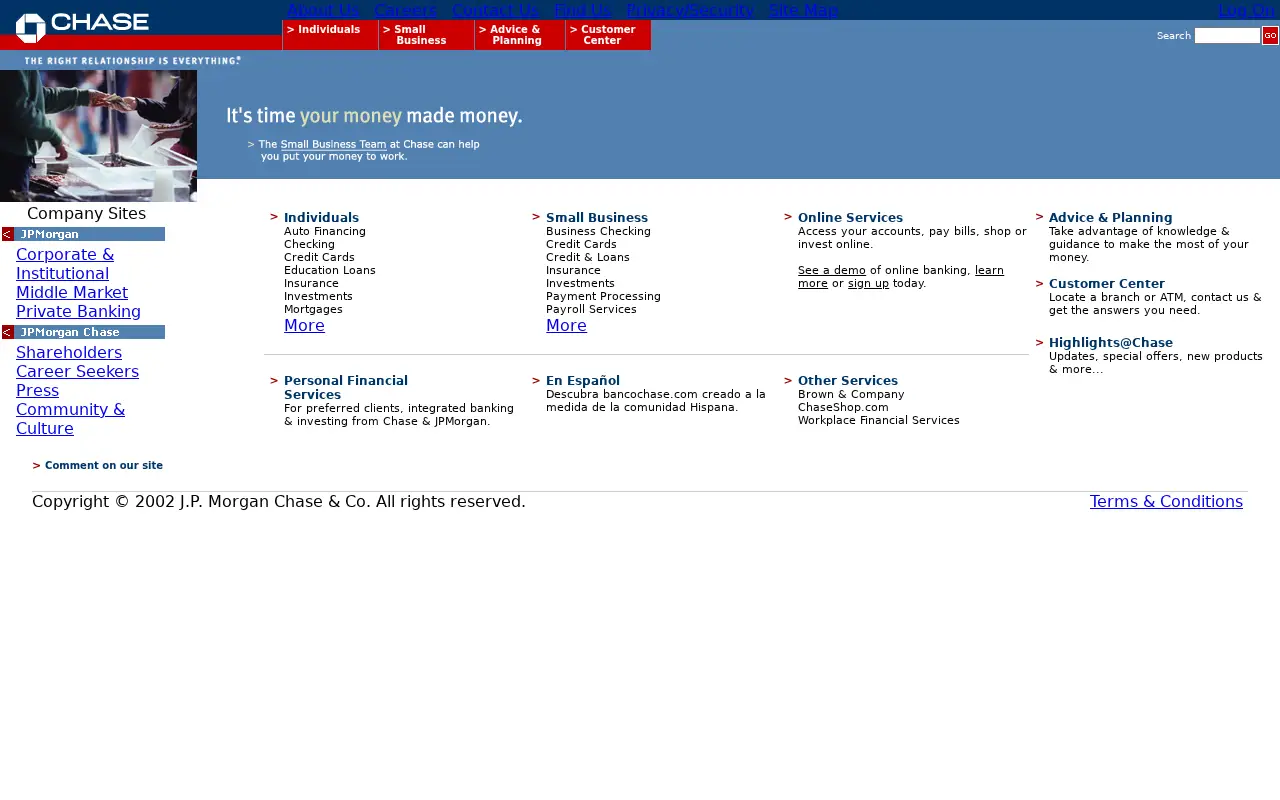Click the See a demo link
The image size is (1280, 800).
[x=832, y=271]
